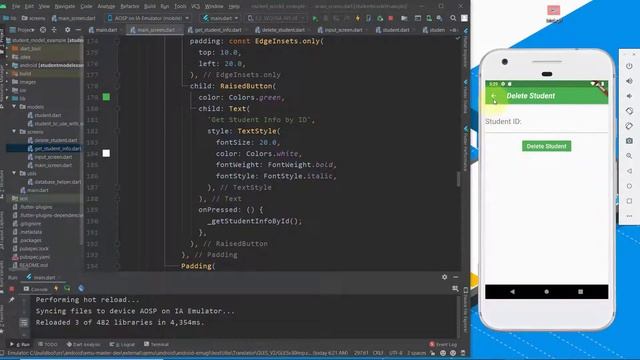Collapse all in Project panel
The height and width of the screenshot is (360, 640).
[54, 30]
